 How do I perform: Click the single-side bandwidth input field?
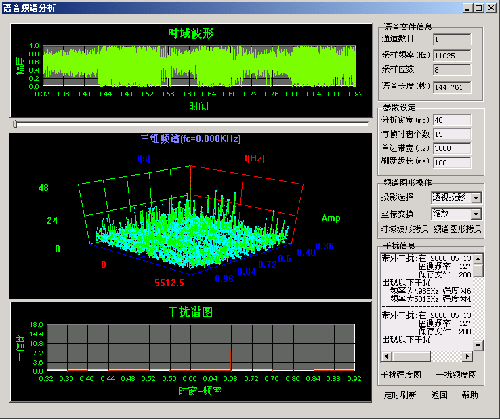pos(452,148)
